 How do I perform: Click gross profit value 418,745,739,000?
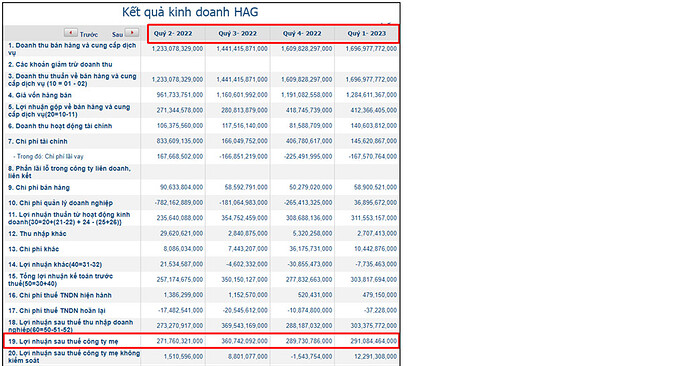point(309,110)
